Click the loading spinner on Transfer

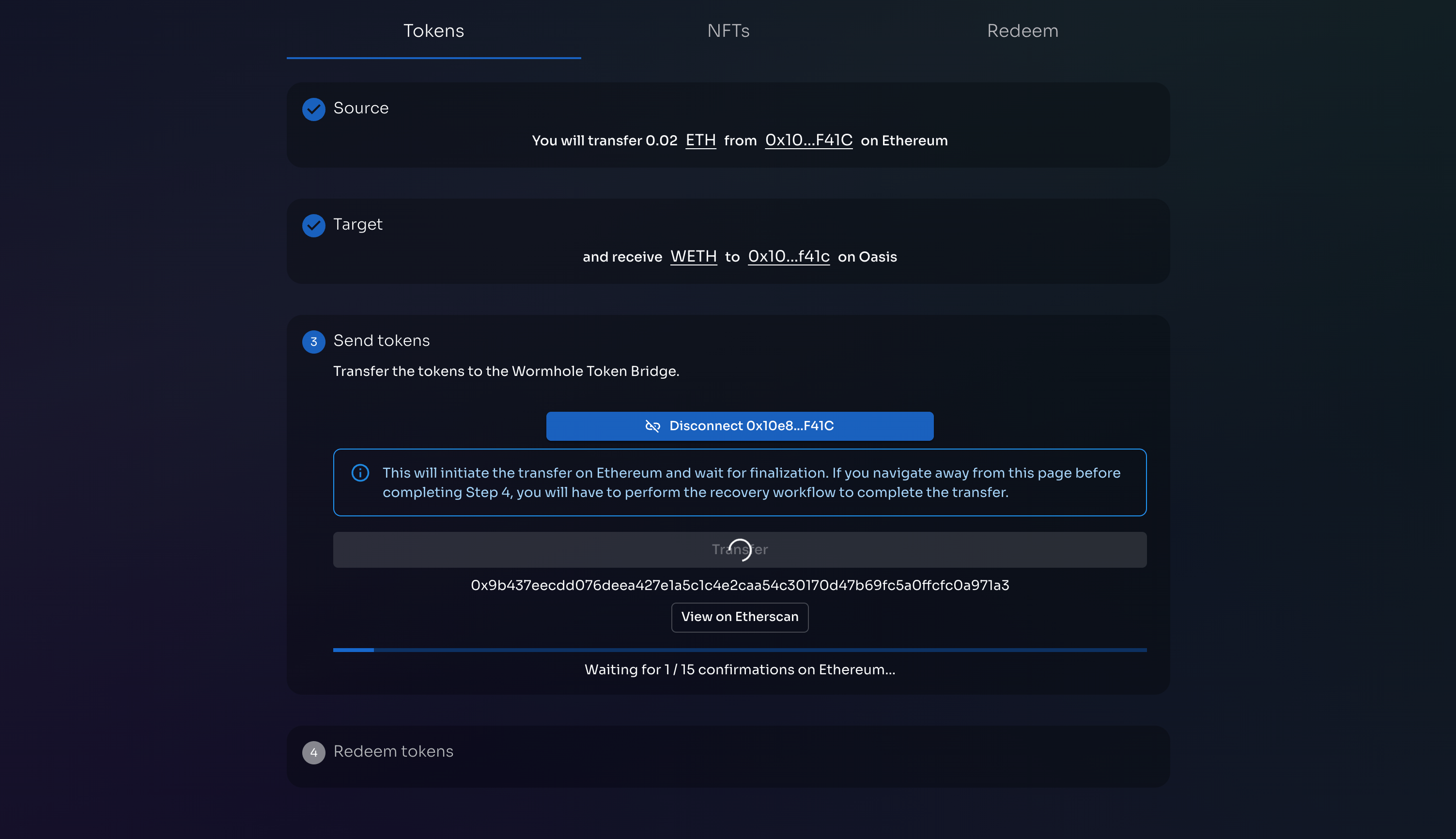point(740,550)
